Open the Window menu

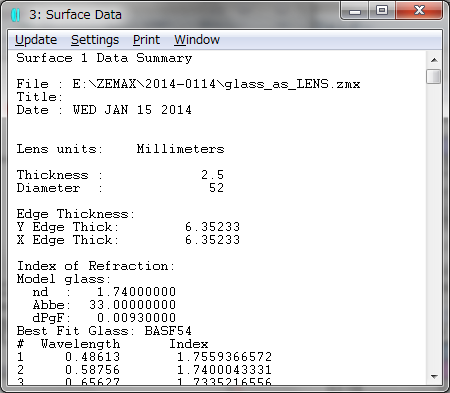tap(197, 40)
